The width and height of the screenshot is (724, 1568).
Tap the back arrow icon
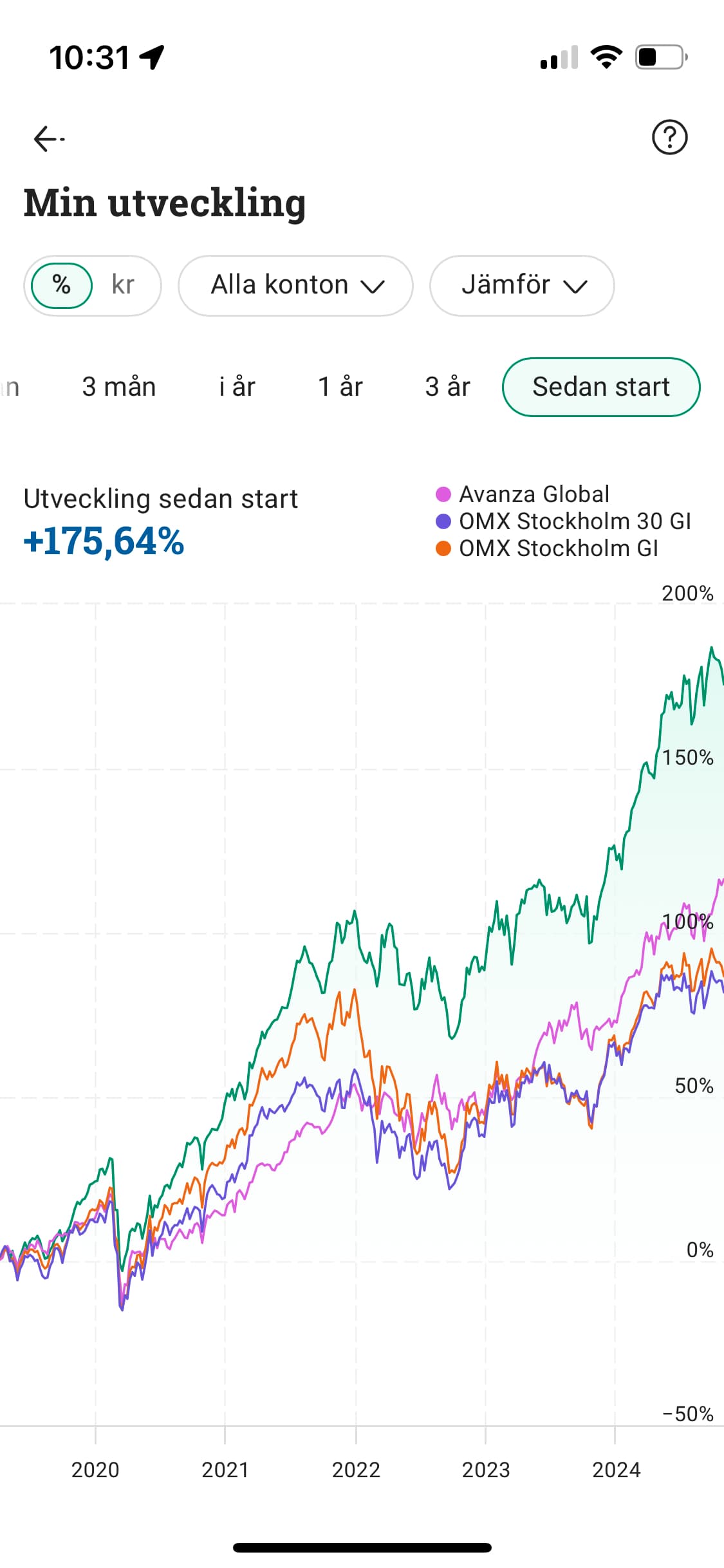(48, 138)
